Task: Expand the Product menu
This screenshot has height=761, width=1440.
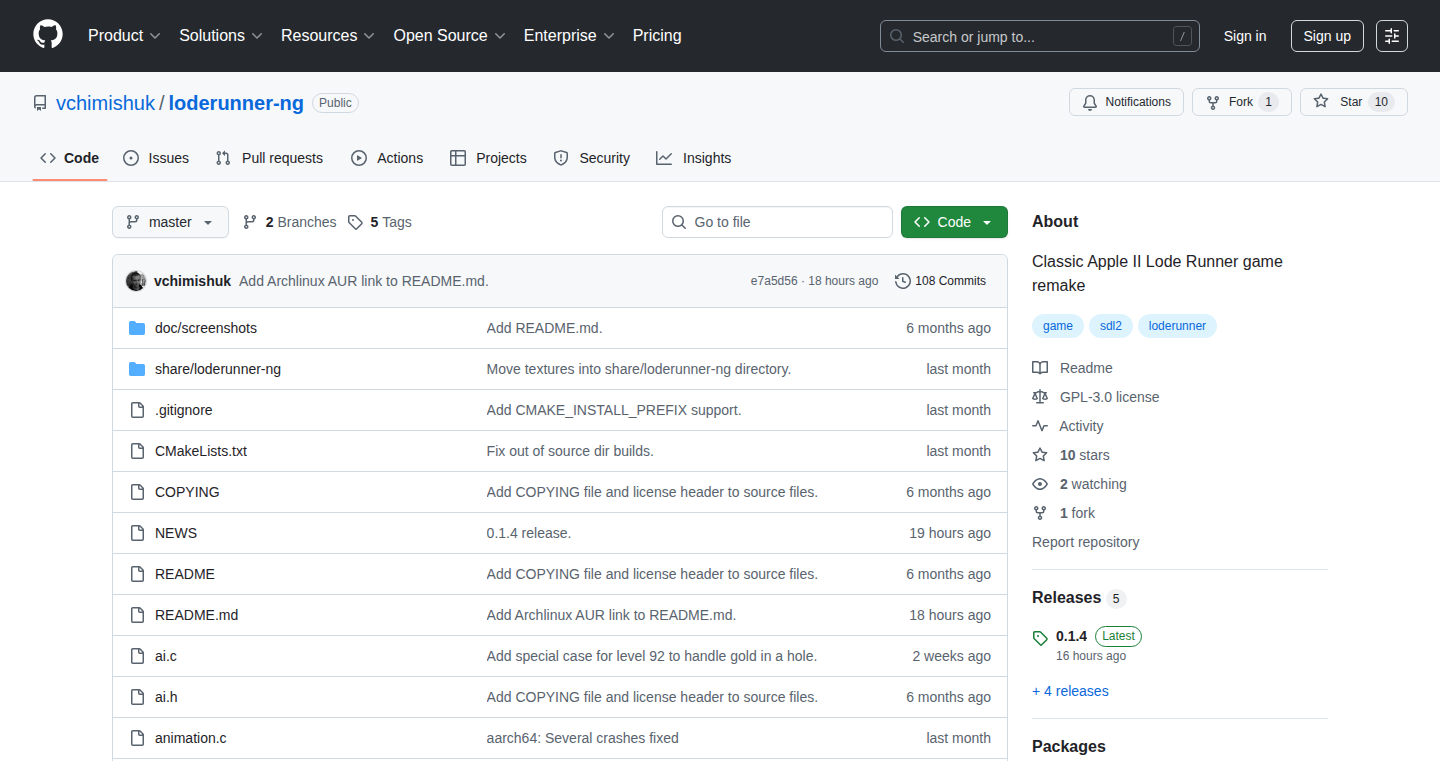Action: click(124, 35)
